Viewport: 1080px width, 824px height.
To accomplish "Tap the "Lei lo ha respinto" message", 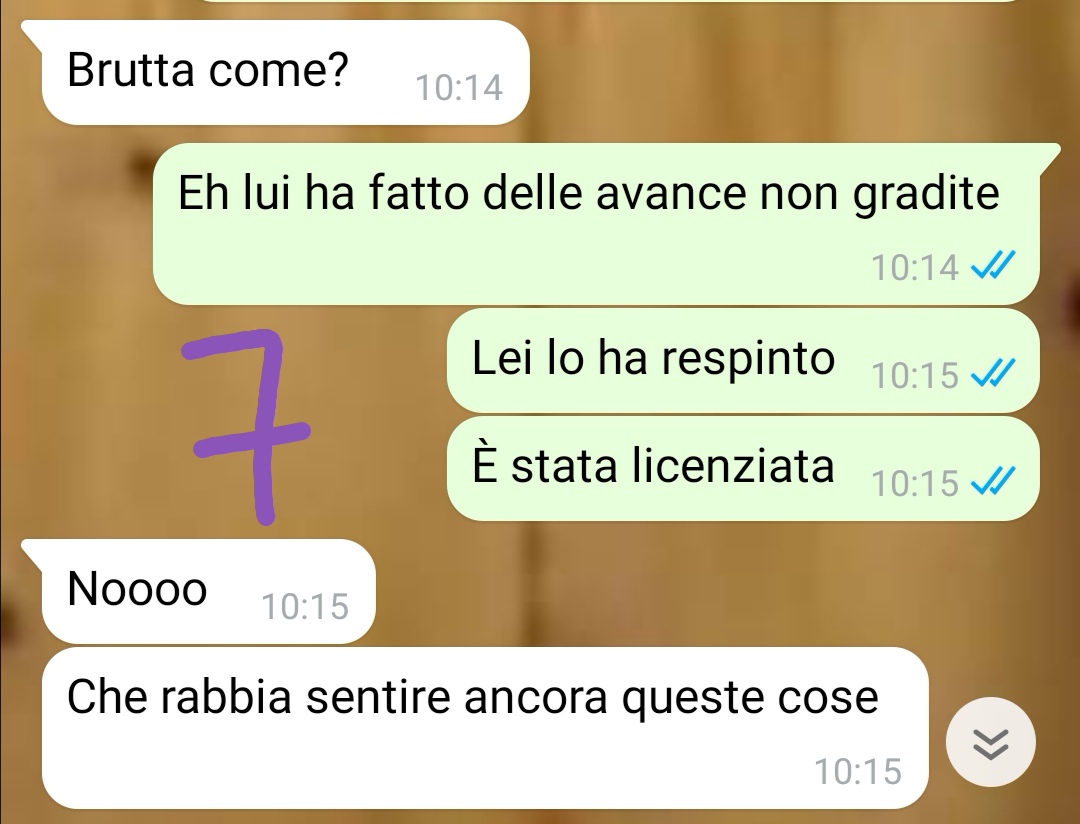I will point(743,360).
